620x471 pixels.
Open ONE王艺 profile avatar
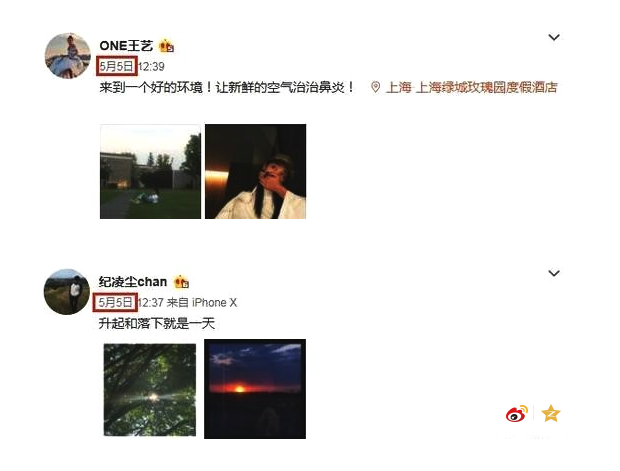click(68, 56)
